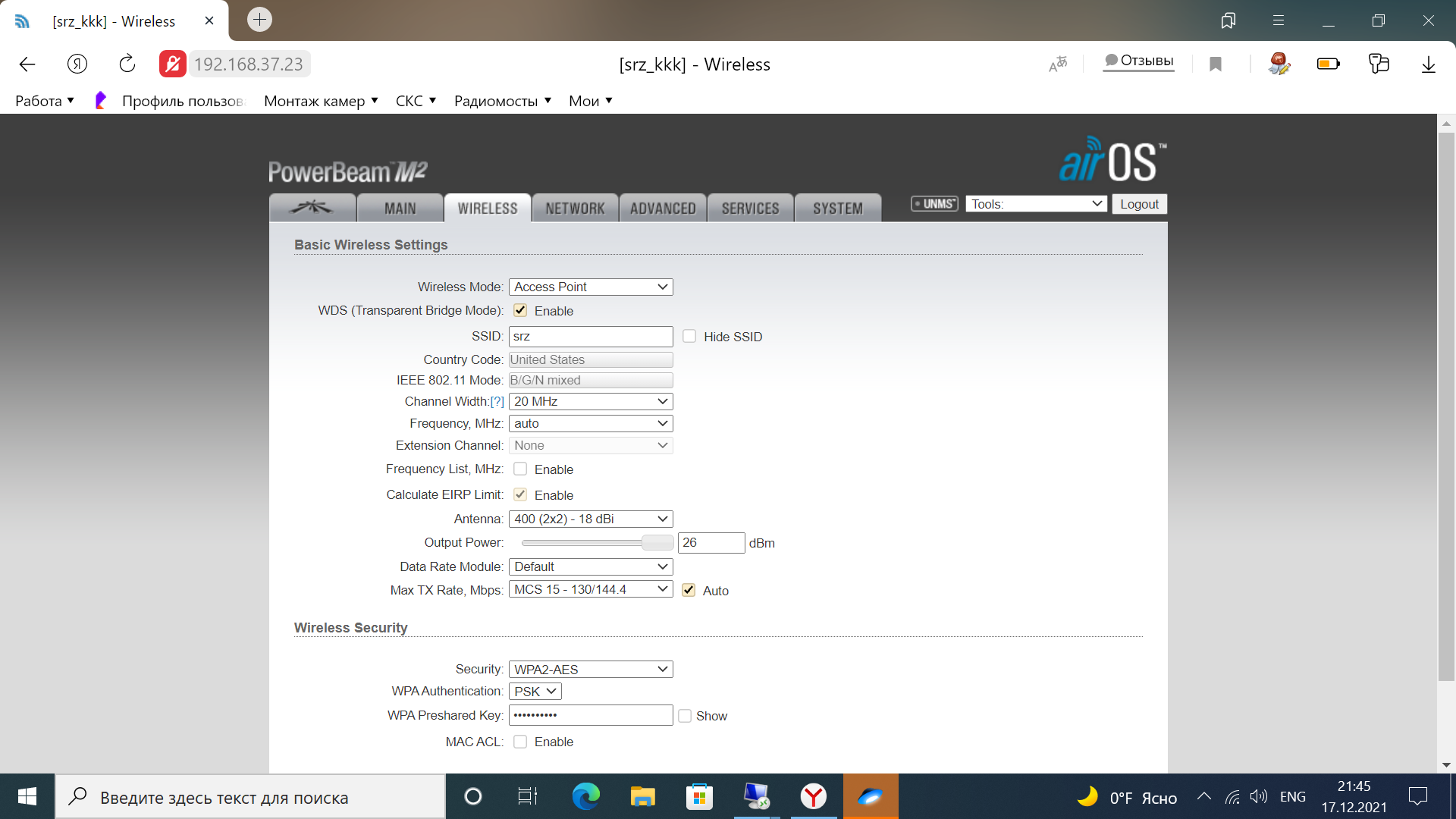
Task: Click the Output Power slider handle
Action: tap(657, 542)
